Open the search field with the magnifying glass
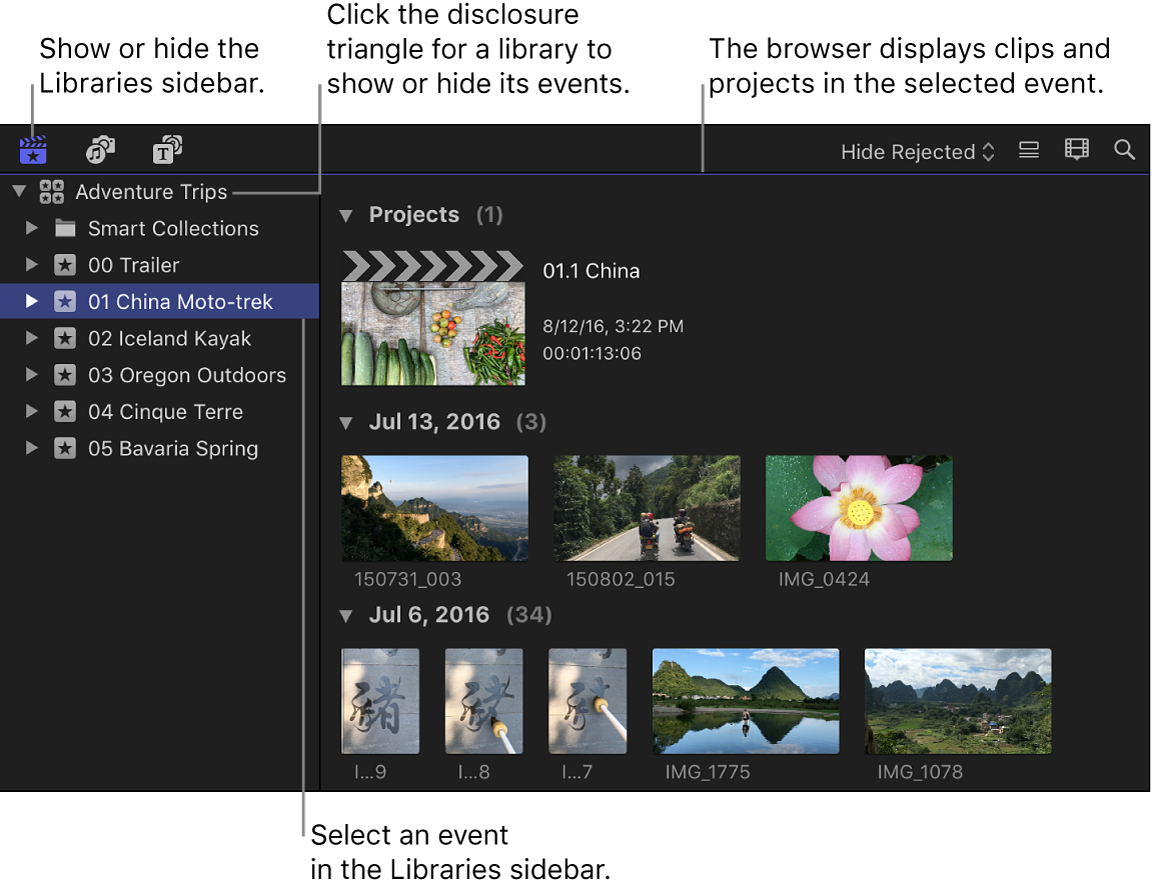The height and width of the screenshot is (891, 1152). [1124, 149]
